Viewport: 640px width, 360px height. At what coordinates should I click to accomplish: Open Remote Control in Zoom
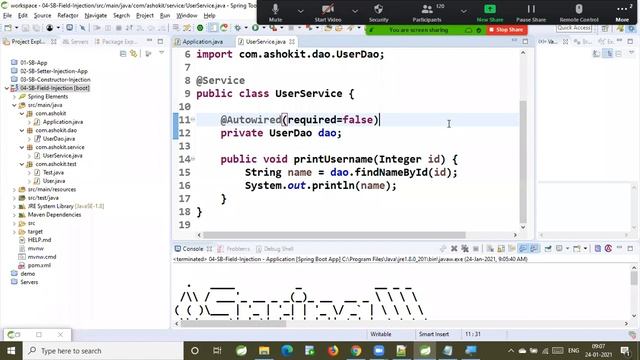click(x=579, y=13)
